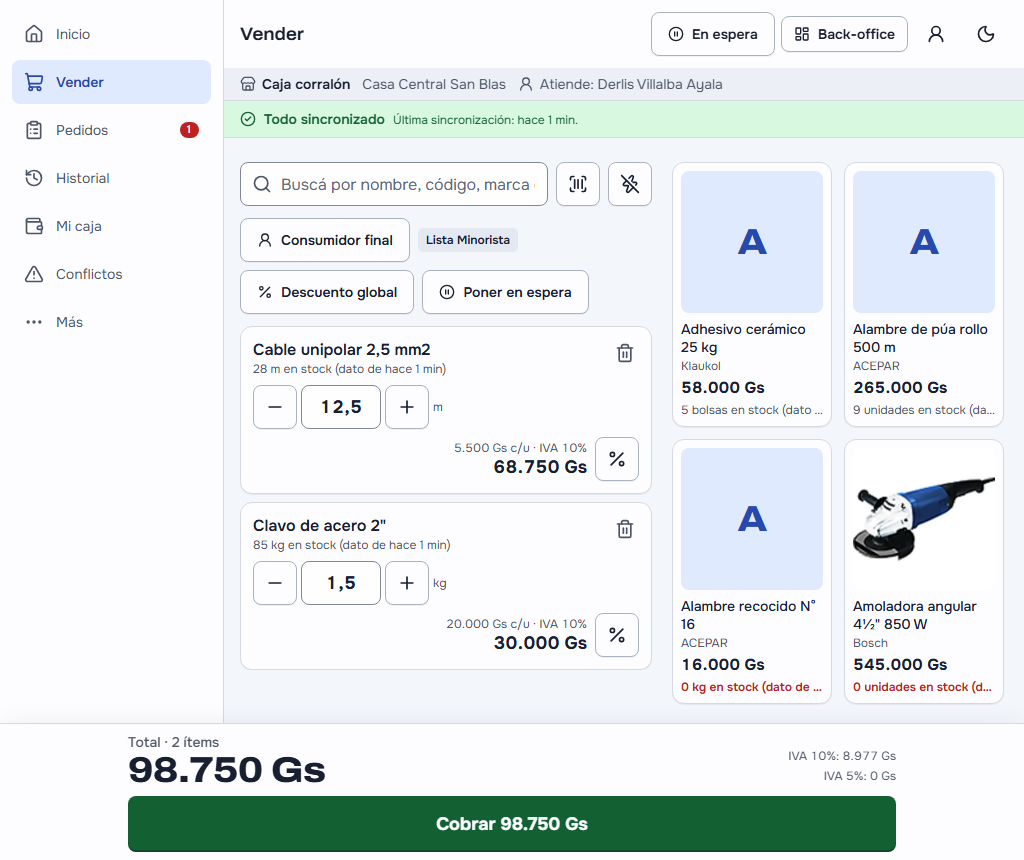Edit Cable unipolar quantity field 12,5

[x=341, y=407]
